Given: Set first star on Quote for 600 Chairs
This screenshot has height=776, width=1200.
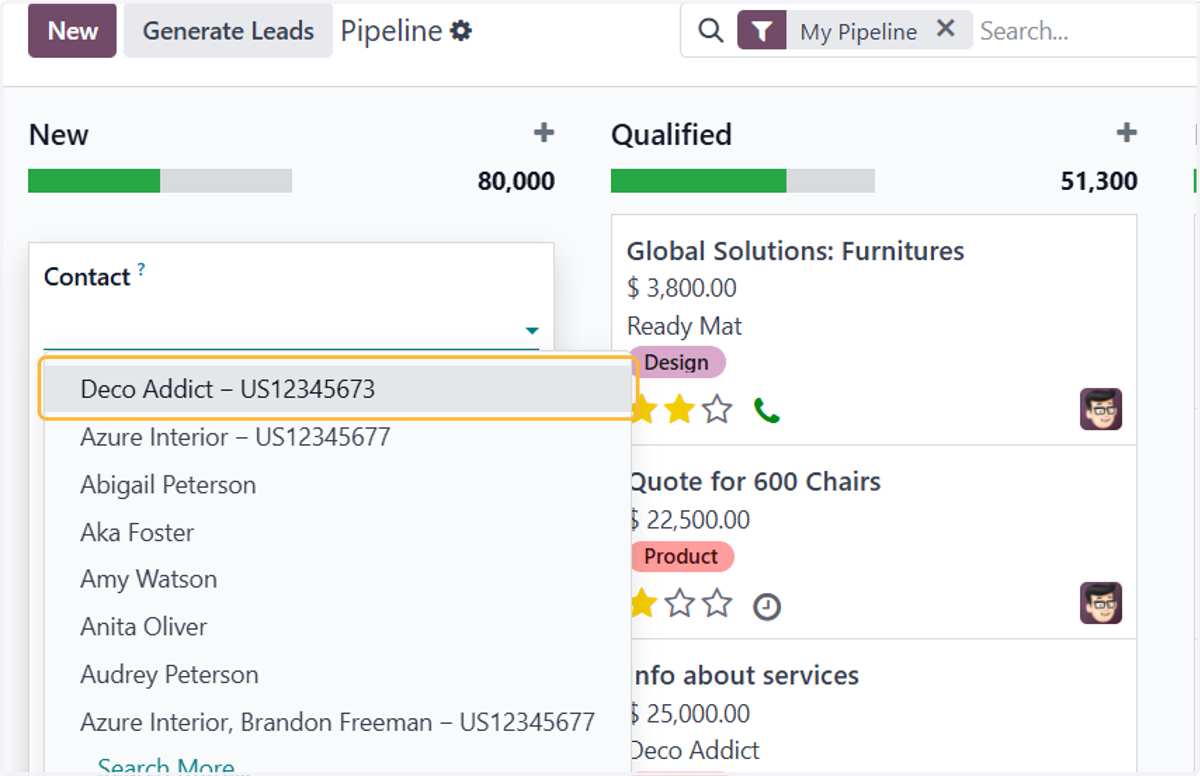Looking at the screenshot, I should click(642, 604).
